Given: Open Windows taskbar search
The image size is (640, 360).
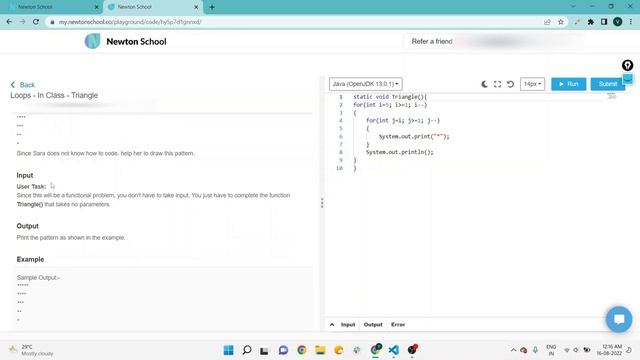Looking at the screenshot, I should pyautogui.click(x=247, y=350).
